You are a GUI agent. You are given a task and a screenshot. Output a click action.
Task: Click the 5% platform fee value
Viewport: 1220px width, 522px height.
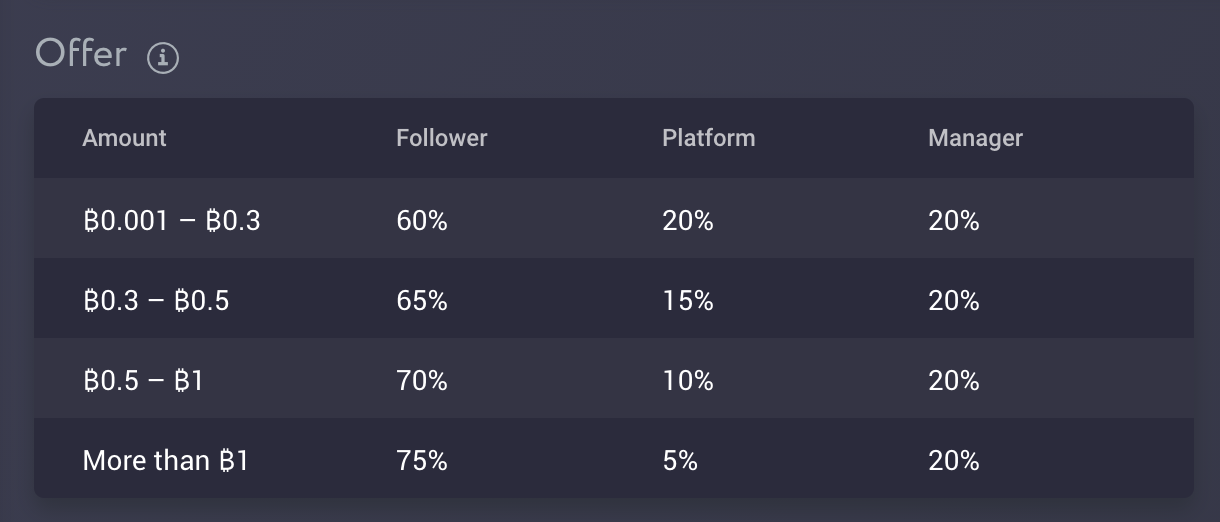click(x=680, y=460)
